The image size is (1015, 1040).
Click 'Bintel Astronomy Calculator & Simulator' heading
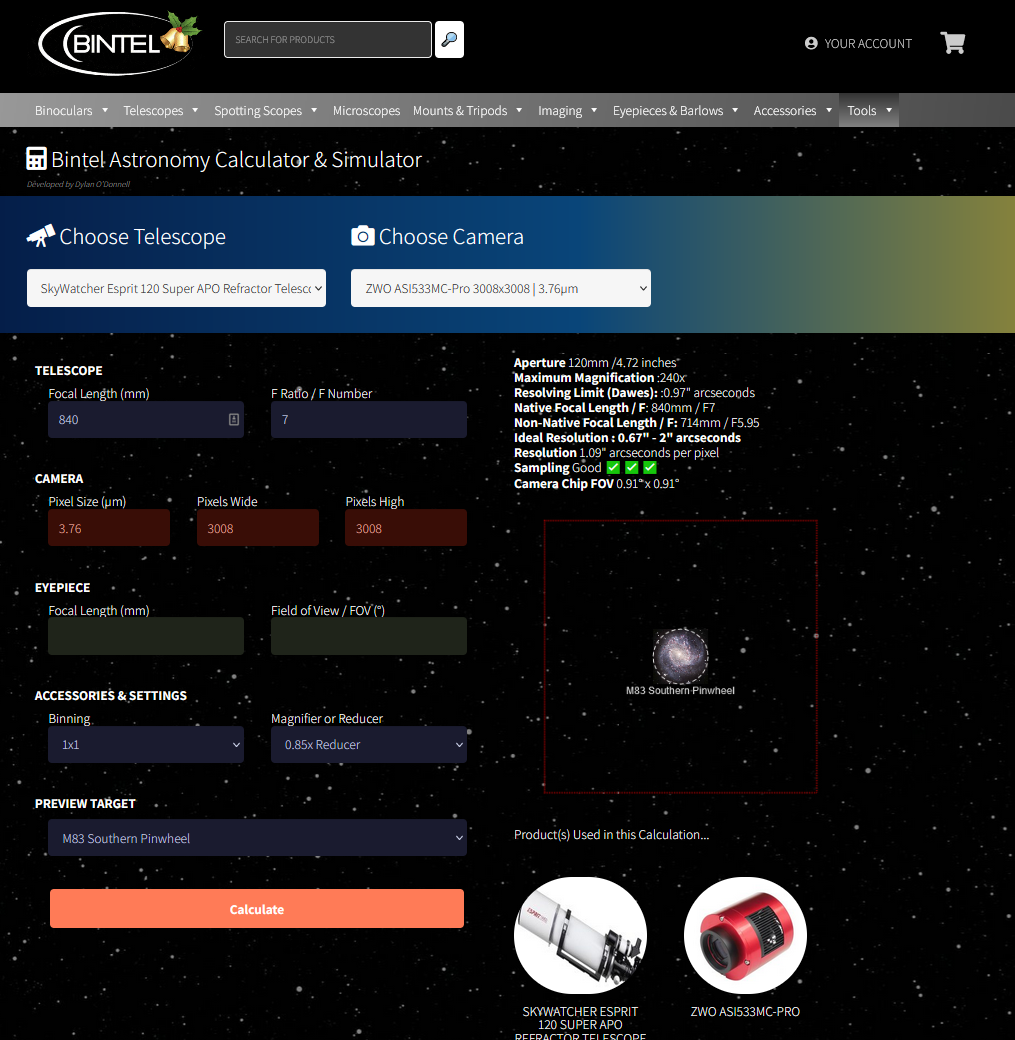click(x=236, y=159)
